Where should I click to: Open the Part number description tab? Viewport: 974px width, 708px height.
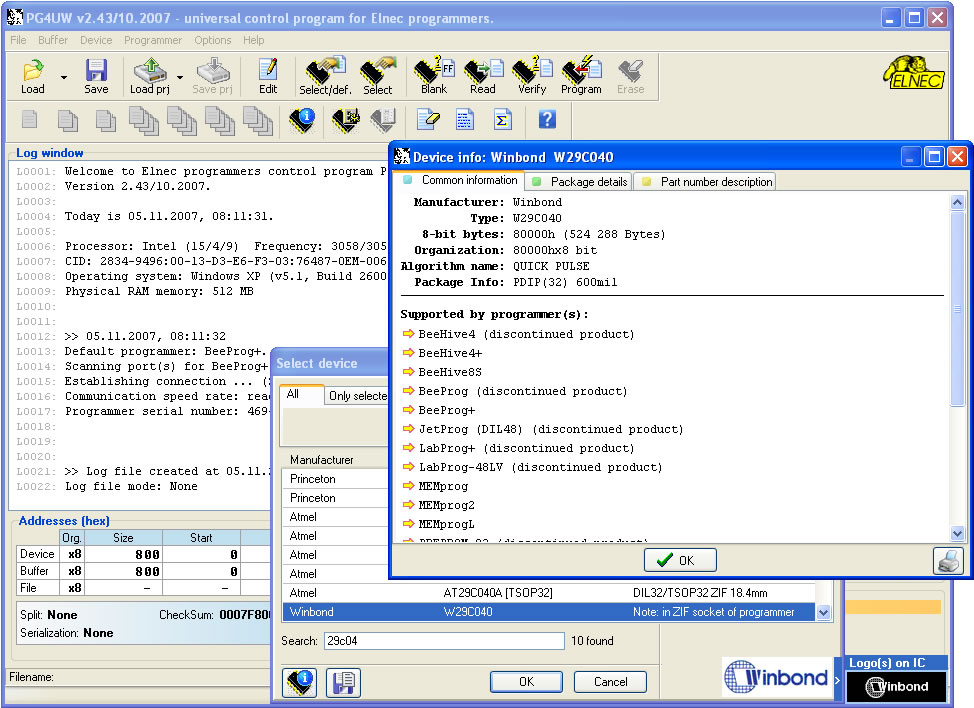pyautogui.click(x=706, y=181)
